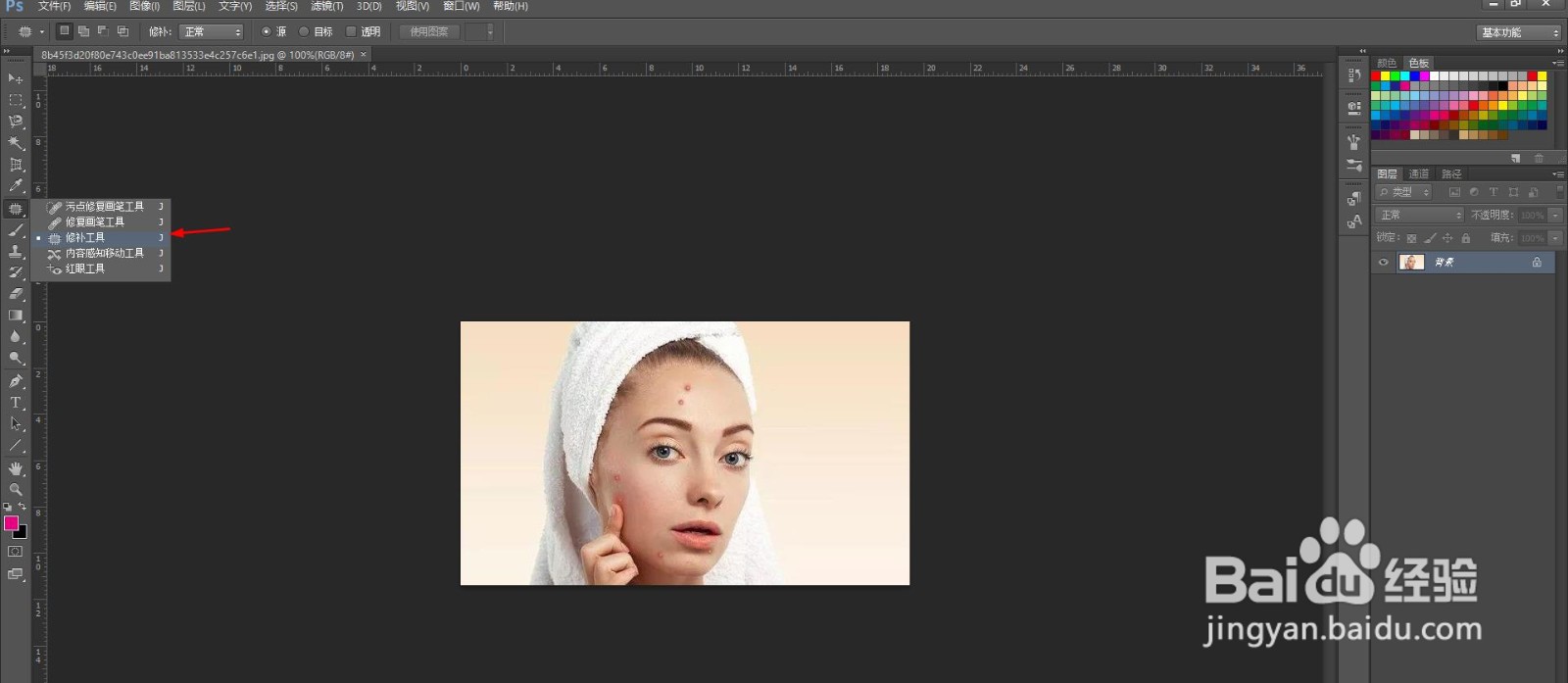Switch to the 路径 tab
1568x683 pixels.
pyautogui.click(x=1451, y=174)
